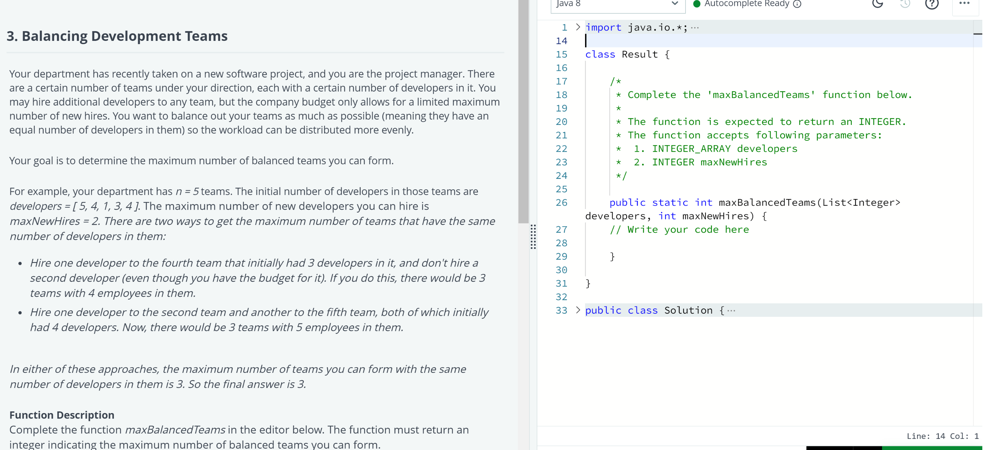Click line number 26 in the gutter

pos(561,203)
